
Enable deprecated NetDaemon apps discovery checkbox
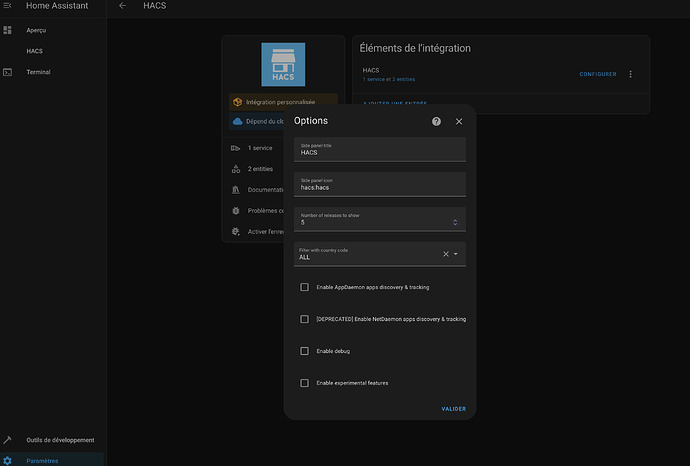pyautogui.click(x=305, y=319)
